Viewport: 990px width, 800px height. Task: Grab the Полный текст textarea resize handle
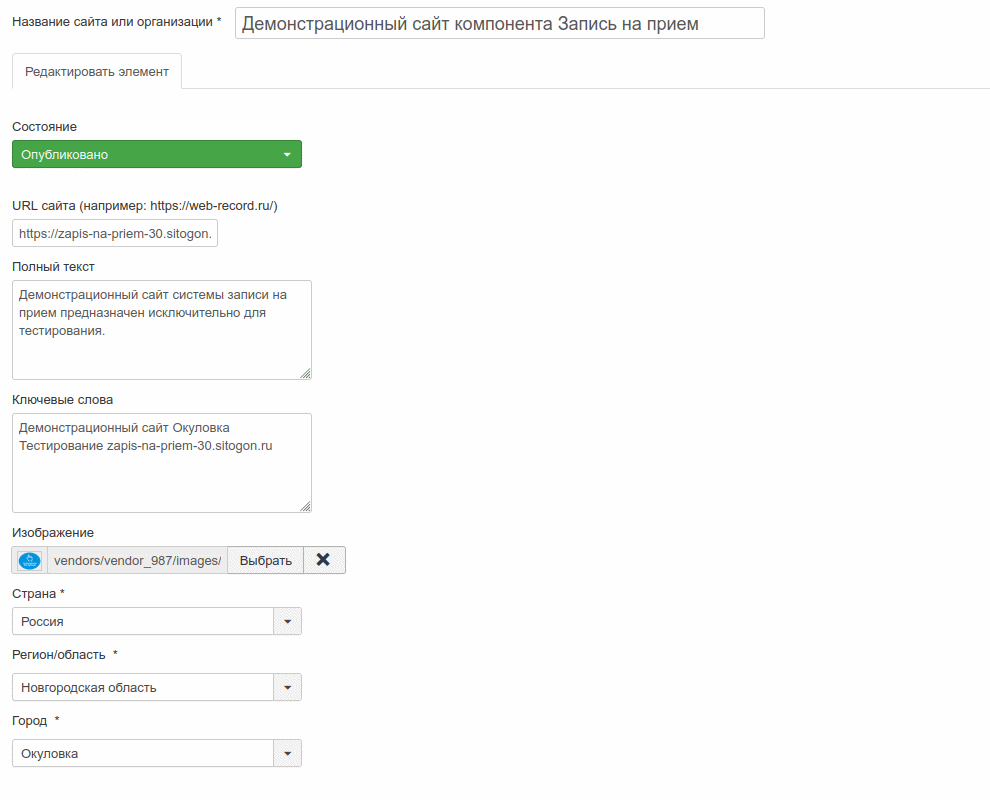tap(305, 373)
